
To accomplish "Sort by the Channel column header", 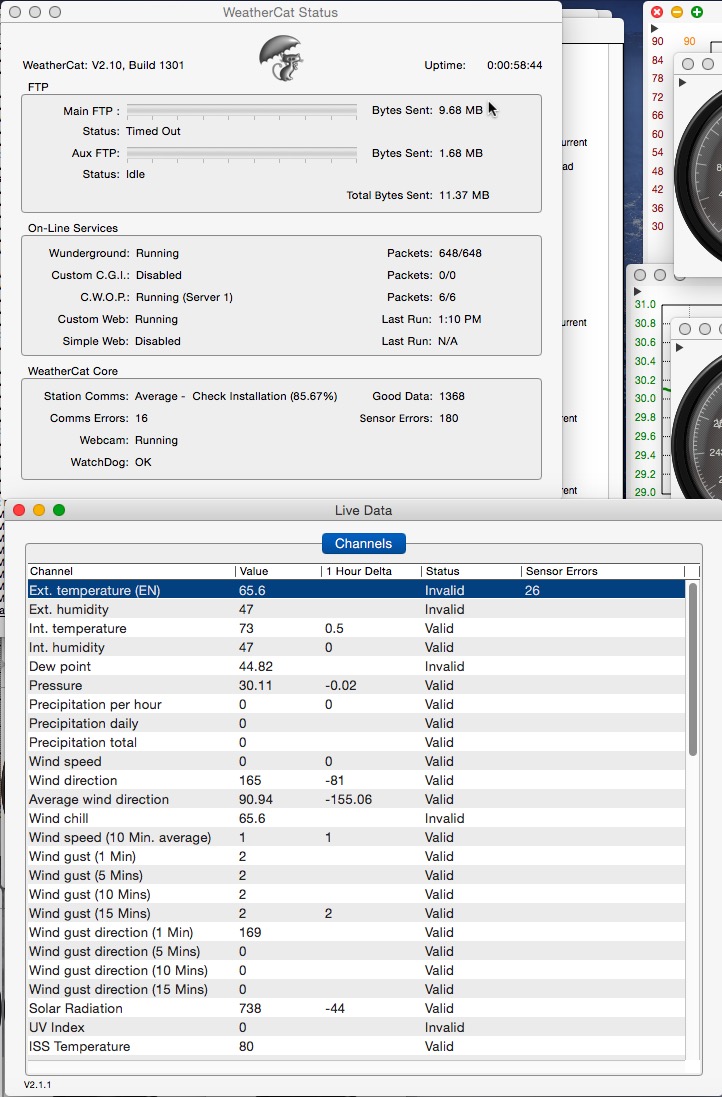I will [131, 571].
